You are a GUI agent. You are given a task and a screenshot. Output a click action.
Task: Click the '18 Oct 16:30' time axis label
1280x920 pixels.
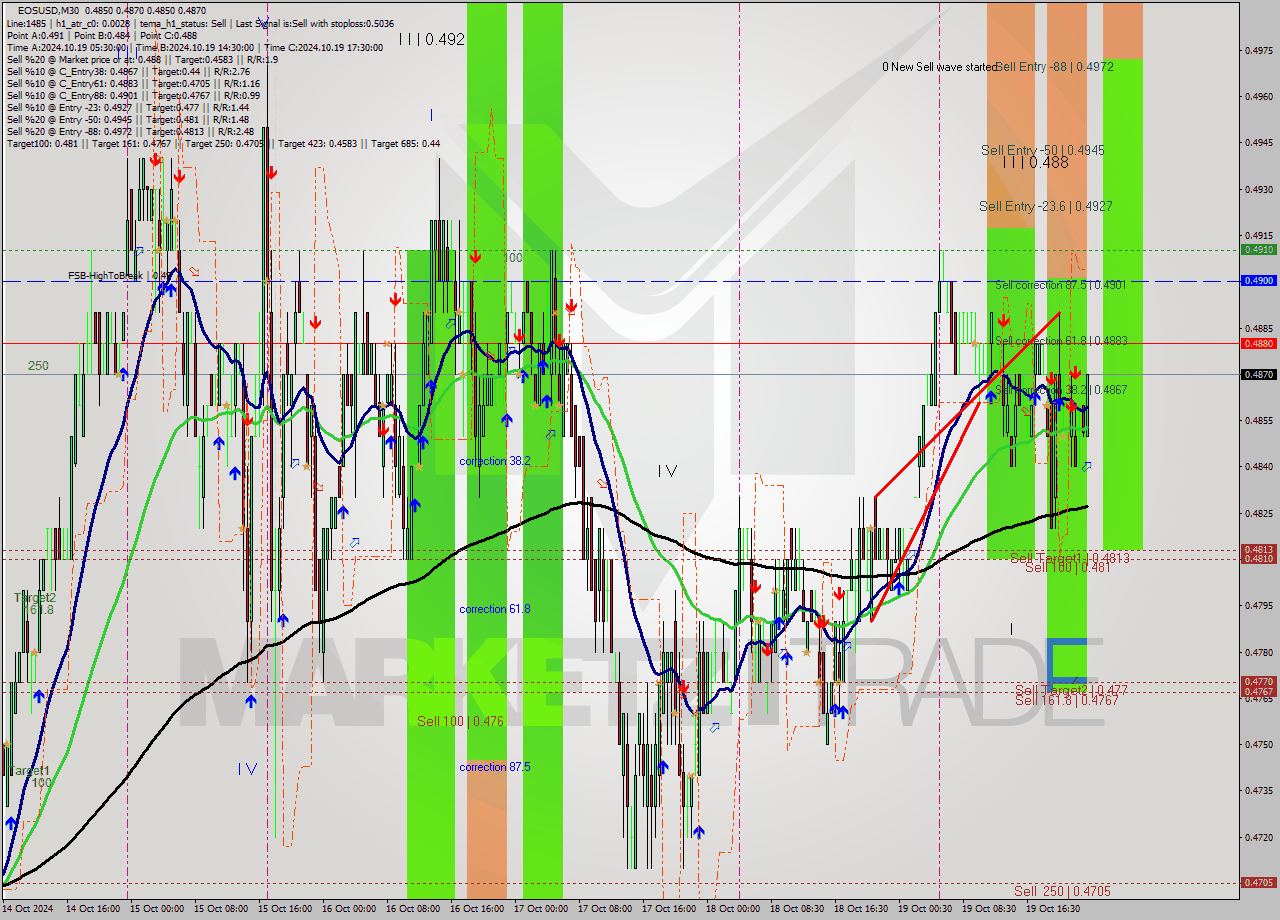point(861,909)
